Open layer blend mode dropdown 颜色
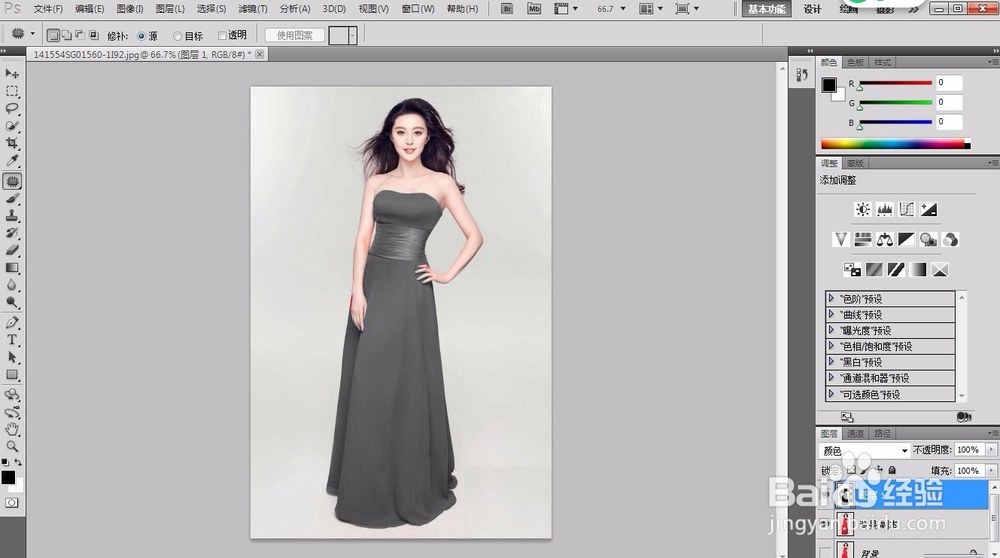The image size is (1000, 558). (x=864, y=450)
